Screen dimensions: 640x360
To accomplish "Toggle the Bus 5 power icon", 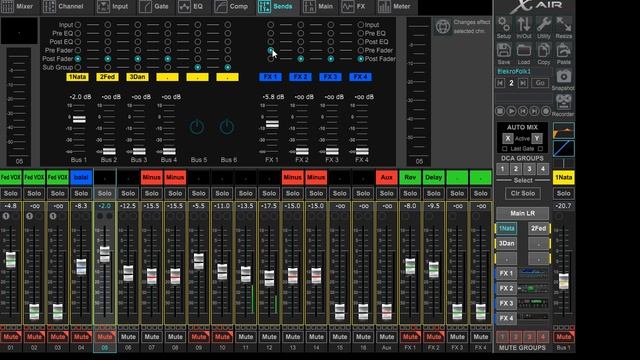I will (x=197, y=127).
